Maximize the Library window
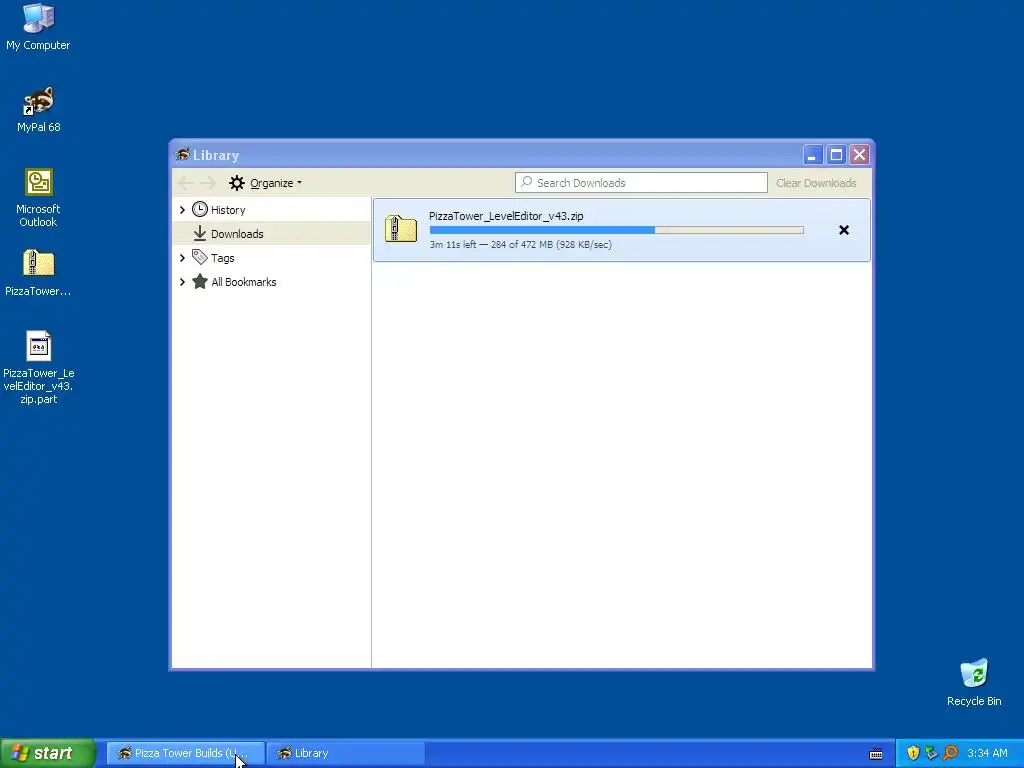This screenshot has width=1024, height=768. pos(836,155)
